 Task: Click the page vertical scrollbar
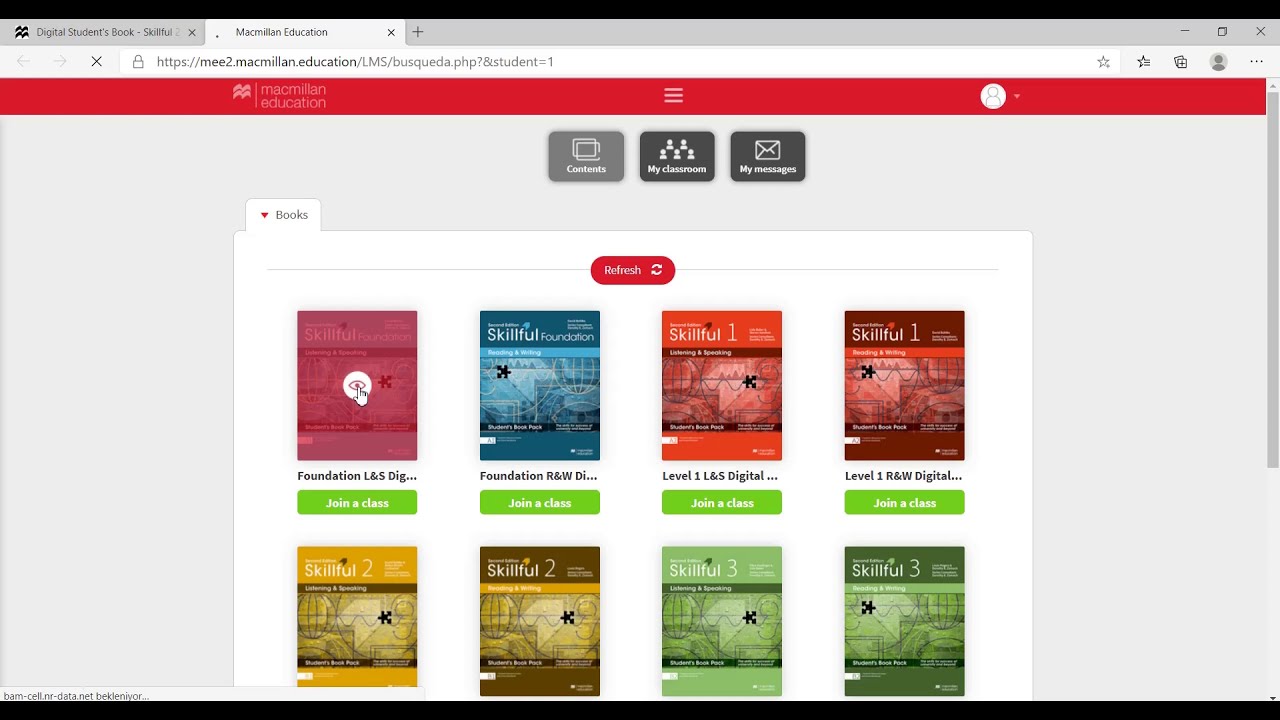tap(1272, 280)
